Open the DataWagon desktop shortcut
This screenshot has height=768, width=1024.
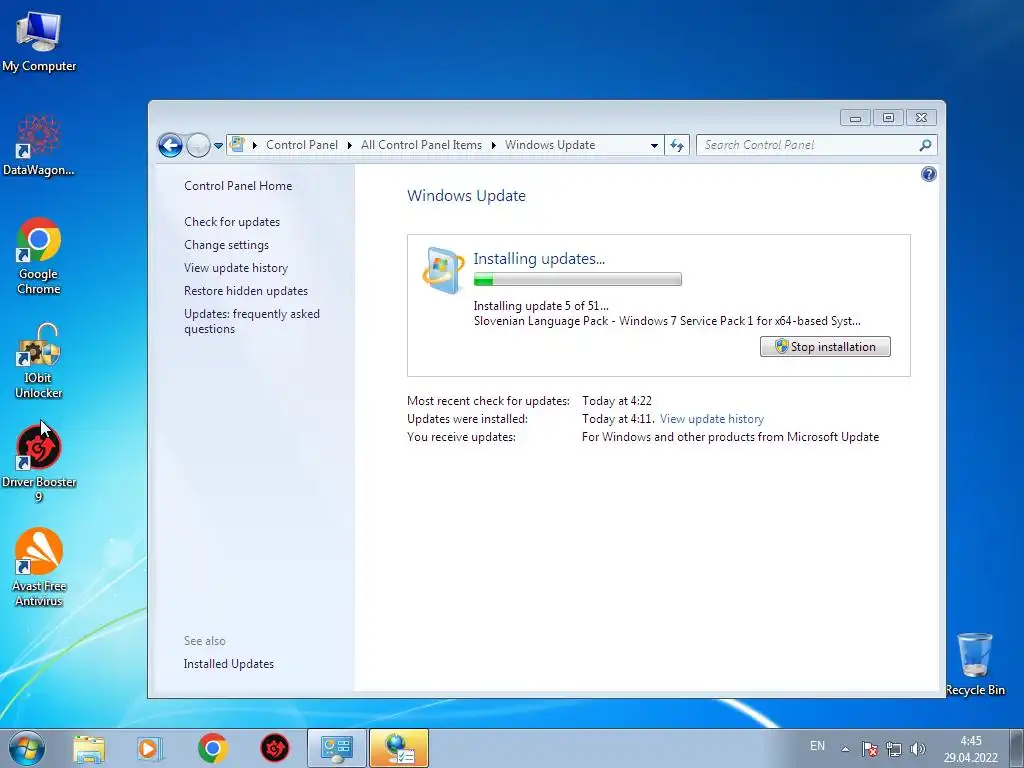pyautogui.click(x=39, y=145)
